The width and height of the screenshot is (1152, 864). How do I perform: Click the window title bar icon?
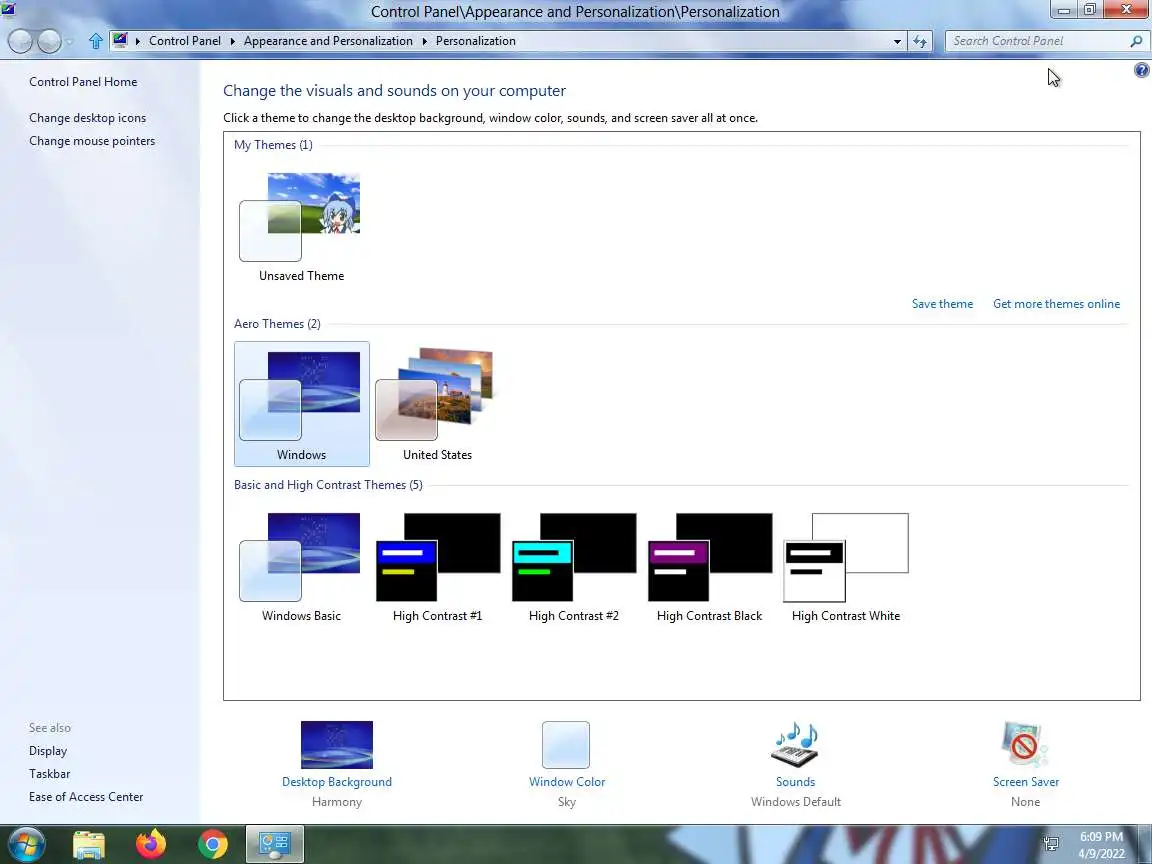(x=8, y=10)
